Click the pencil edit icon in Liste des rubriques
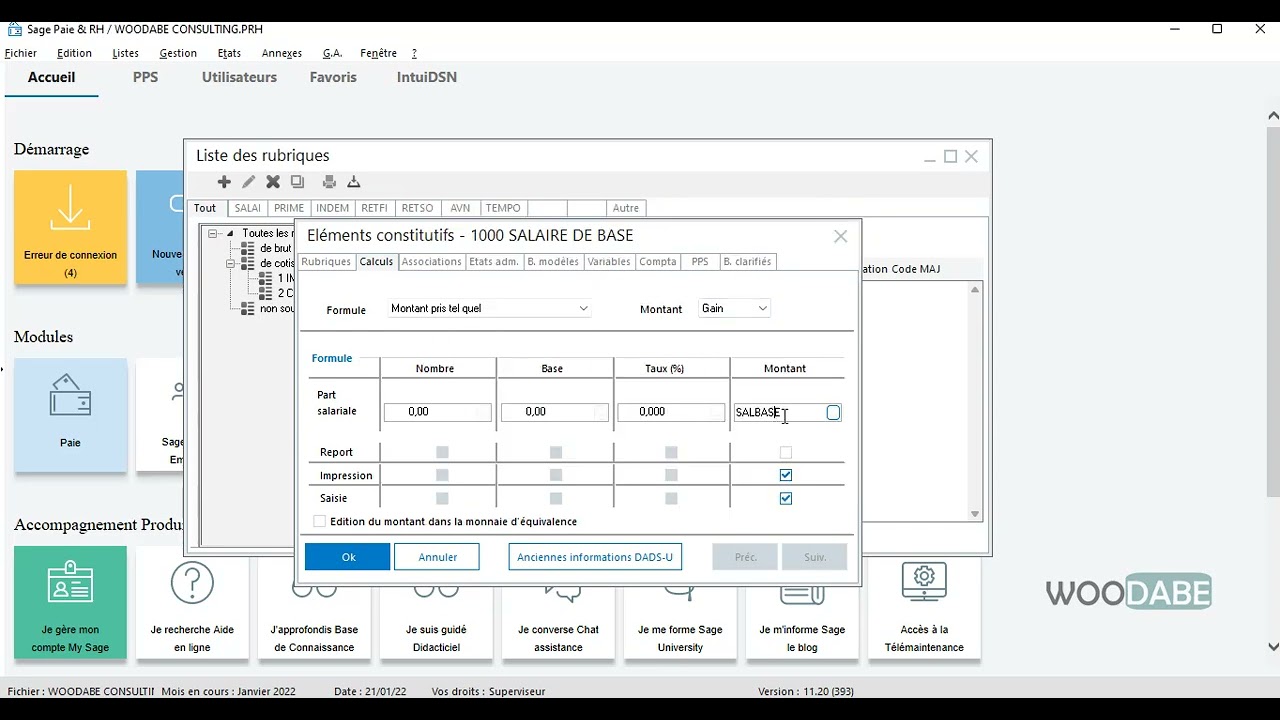1280x720 pixels. coord(248,182)
